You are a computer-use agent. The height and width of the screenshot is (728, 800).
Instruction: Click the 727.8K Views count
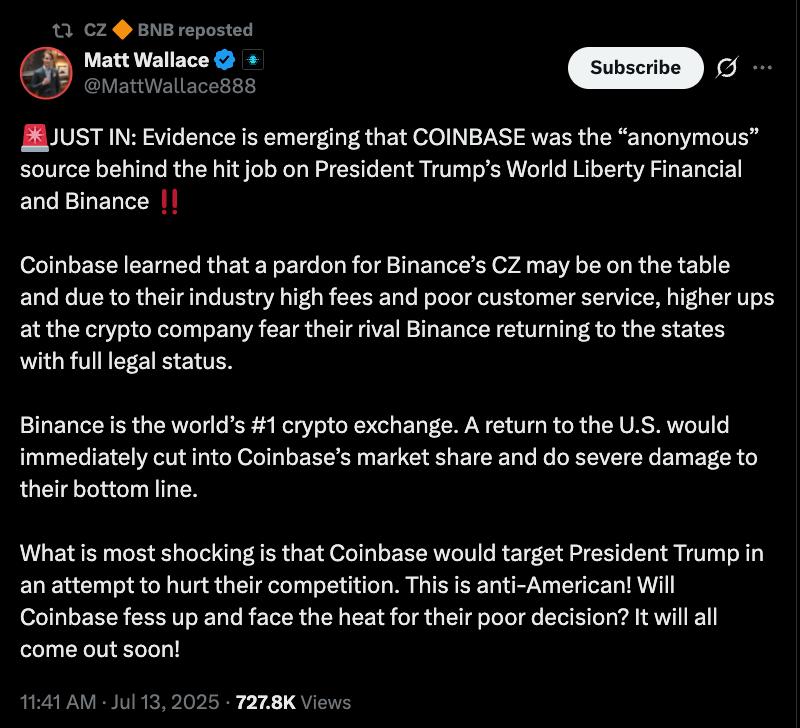(x=290, y=702)
